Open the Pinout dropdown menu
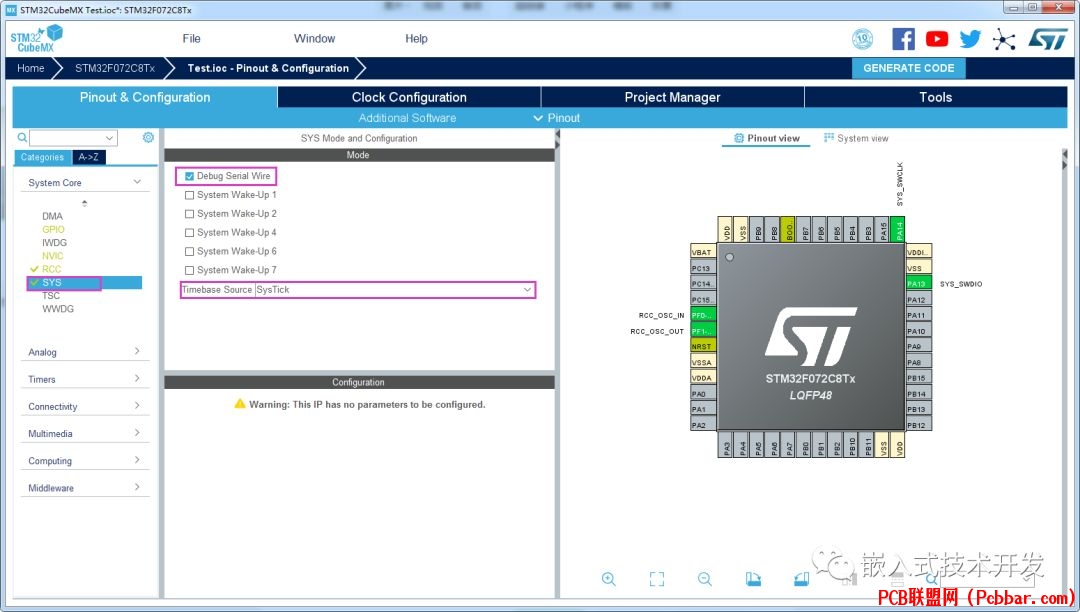The height and width of the screenshot is (612, 1080). pyautogui.click(x=557, y=118)
